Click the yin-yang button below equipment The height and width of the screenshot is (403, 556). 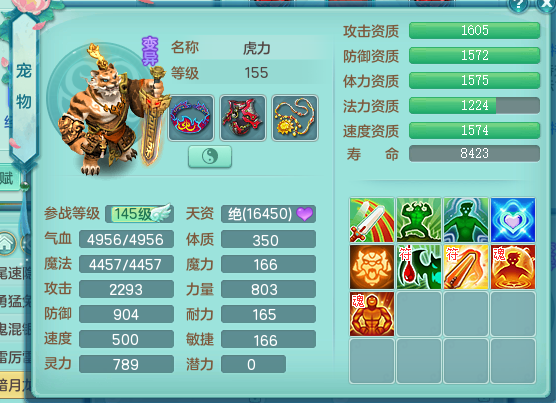pos(210,156)
